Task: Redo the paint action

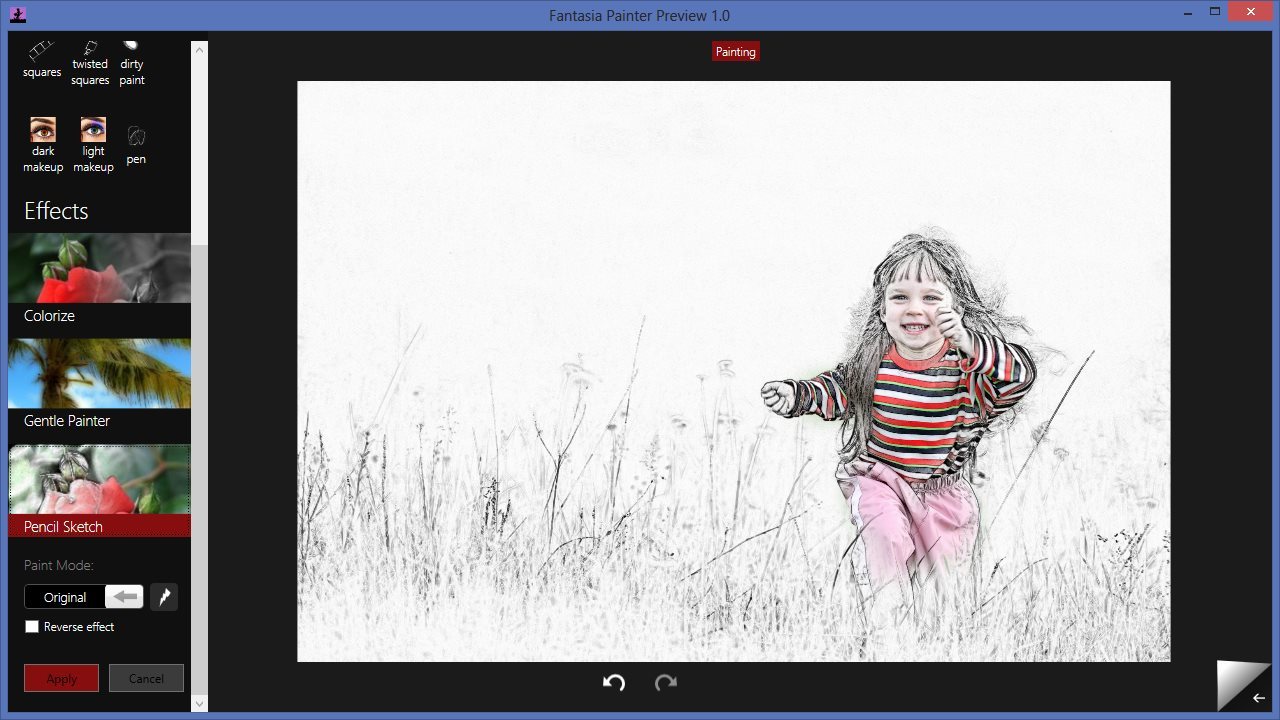Action: (666, 682)
